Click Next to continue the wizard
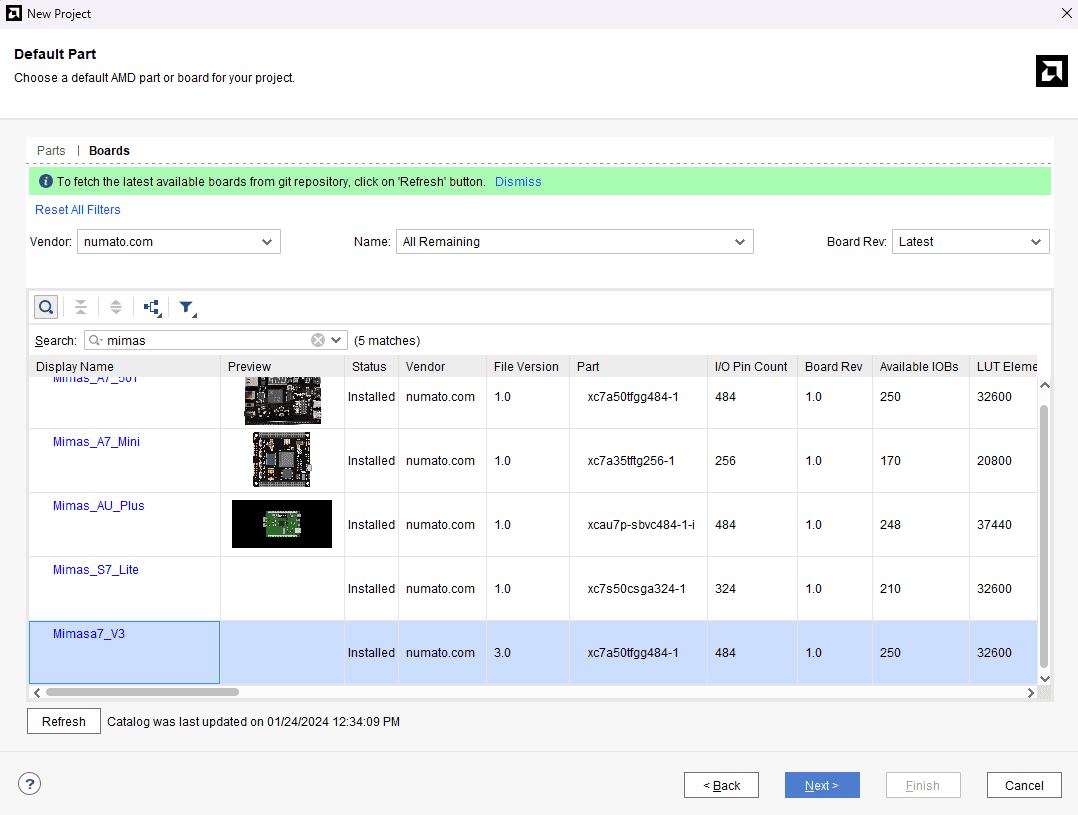 (821, 785)
